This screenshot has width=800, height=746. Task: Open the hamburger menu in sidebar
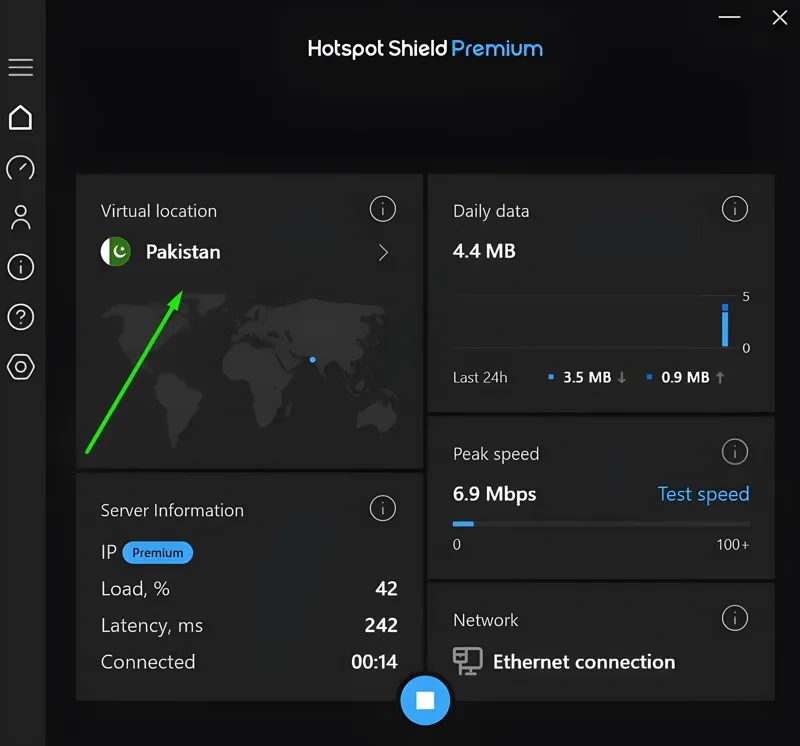pos(20,67)
